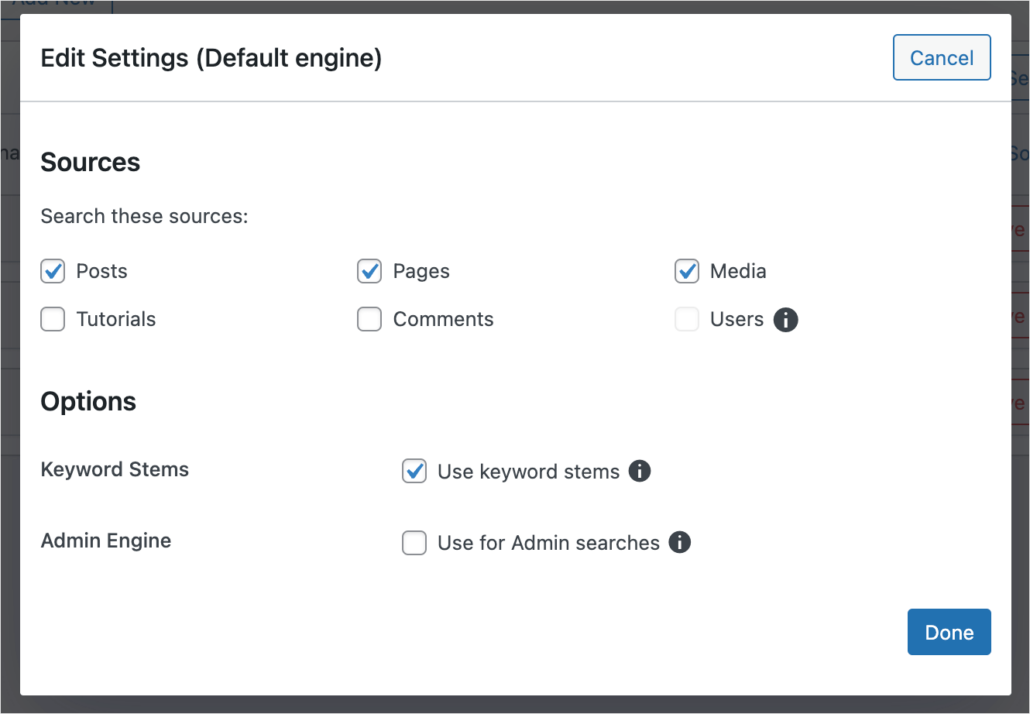Click the Search these sources text

(x=144, y=216)
